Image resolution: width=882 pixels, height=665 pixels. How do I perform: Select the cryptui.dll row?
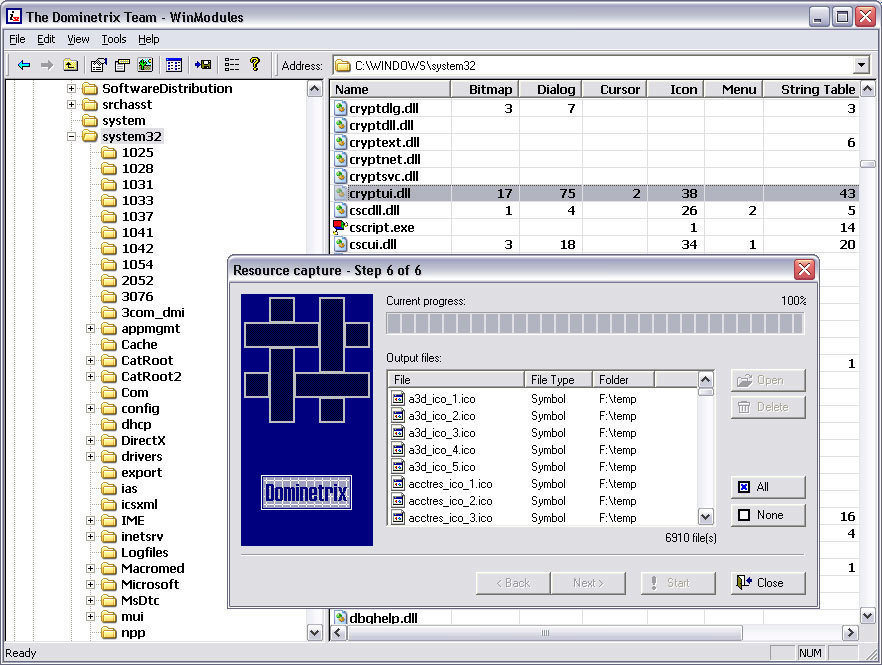point(594,194)
